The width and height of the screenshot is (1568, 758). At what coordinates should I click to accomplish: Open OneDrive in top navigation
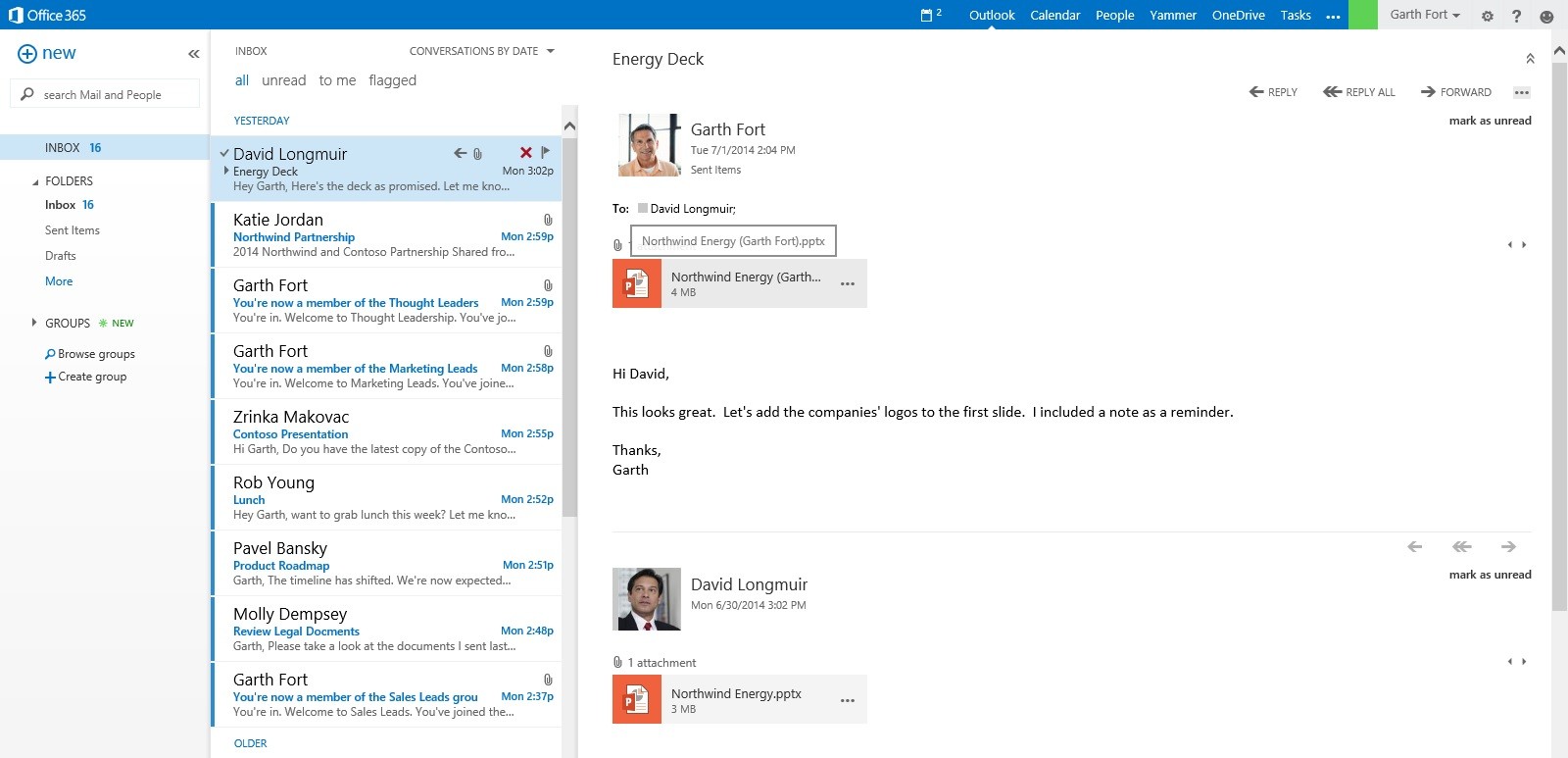tap(1238, 15)
